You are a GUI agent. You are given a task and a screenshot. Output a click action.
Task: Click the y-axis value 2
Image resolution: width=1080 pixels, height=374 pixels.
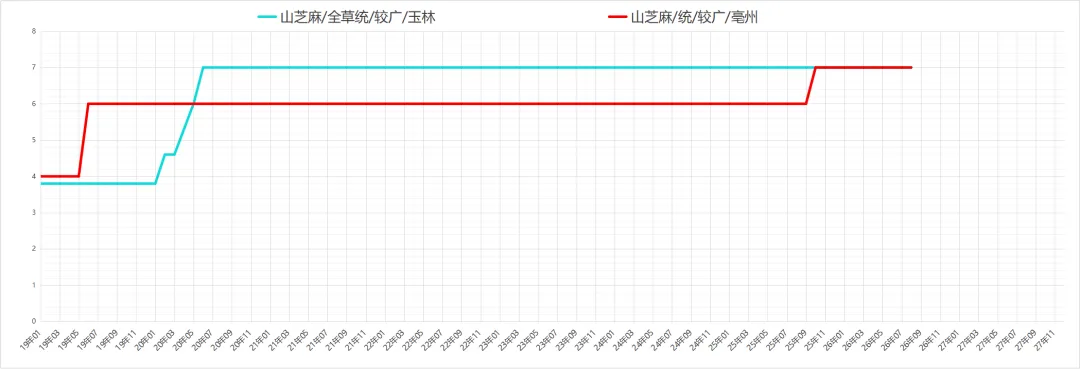pyautogui.click(x=33, y=249)
